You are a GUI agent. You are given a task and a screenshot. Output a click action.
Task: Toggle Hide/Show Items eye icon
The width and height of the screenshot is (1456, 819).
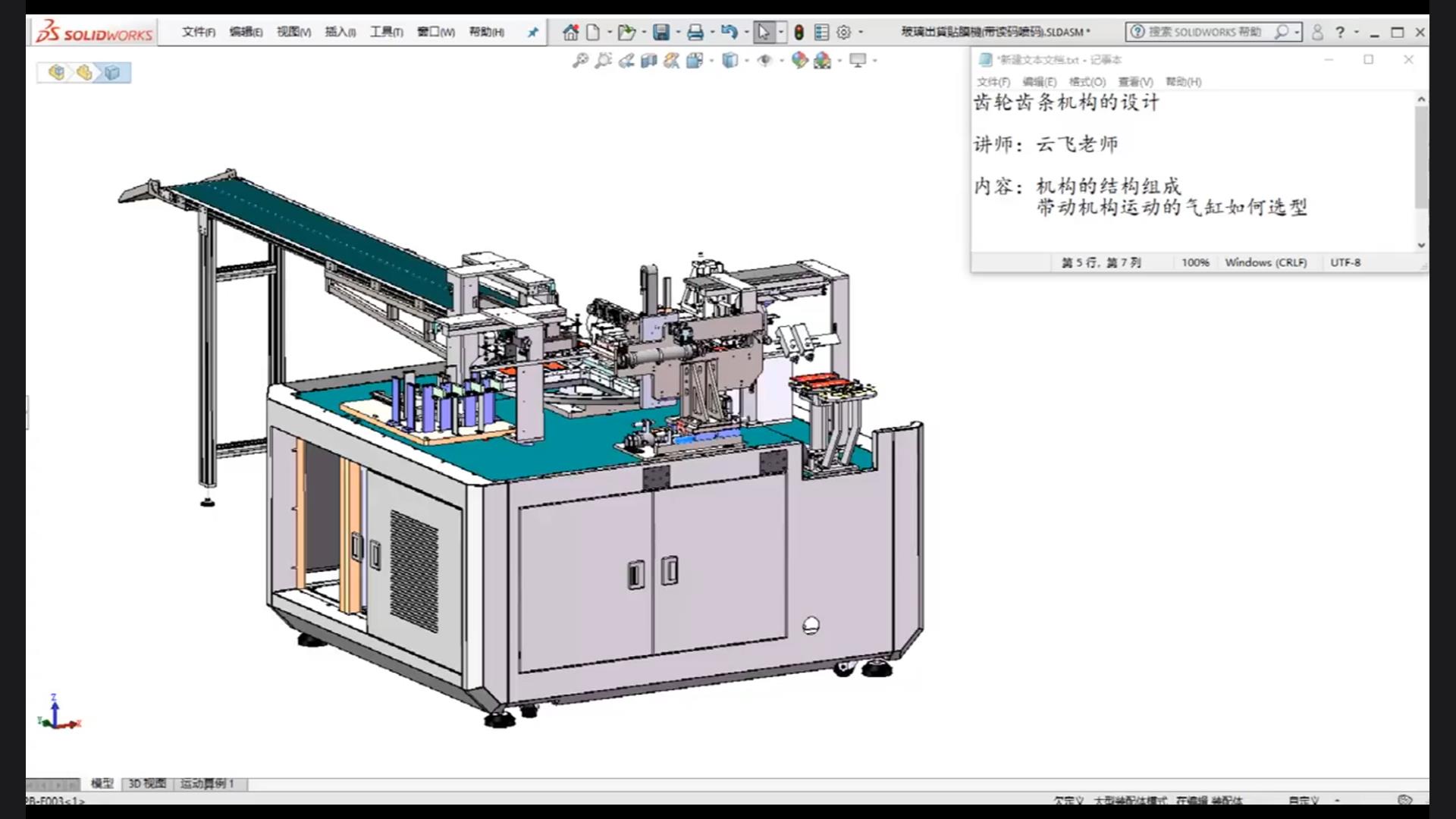(764, 60)
